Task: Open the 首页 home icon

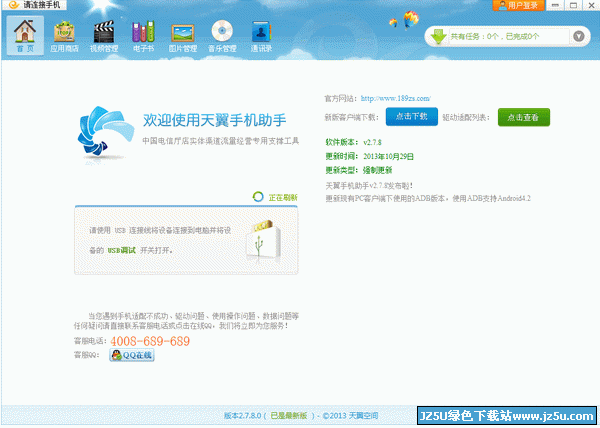Action: click(25, 36)
